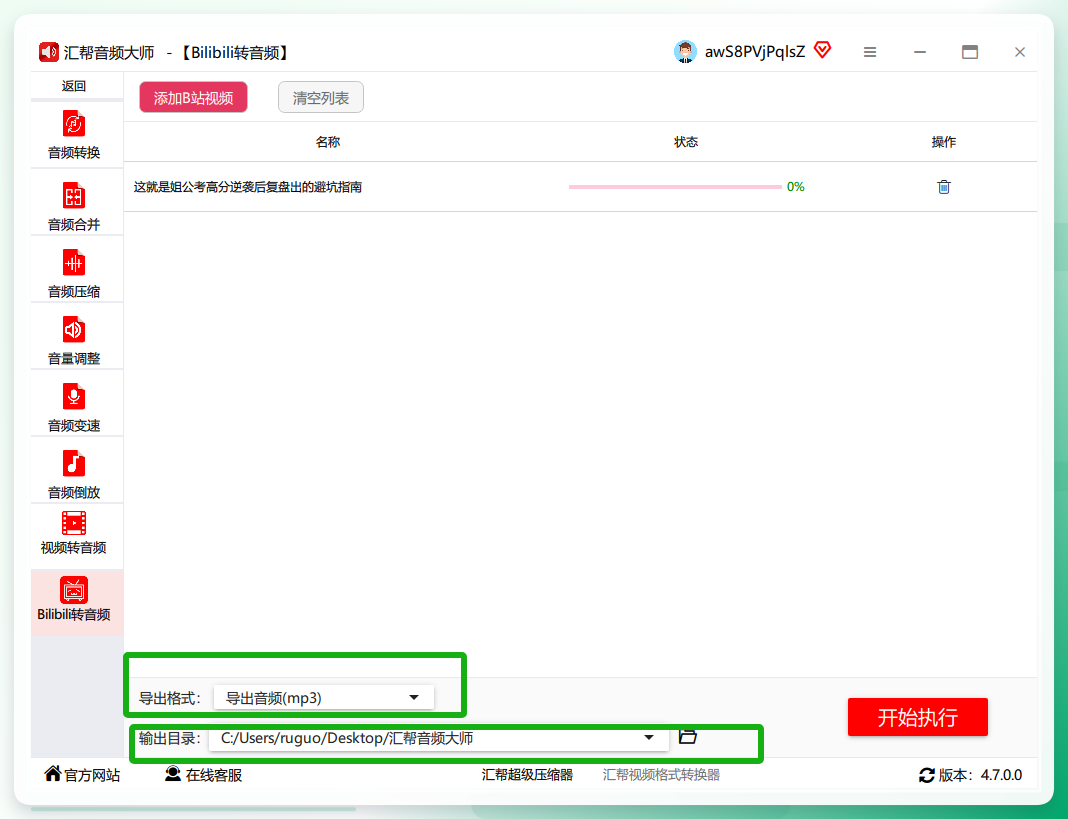Screen dimensions: 1068x819
Task: Select the 音量调整 menu label
Action: [74, 358]
